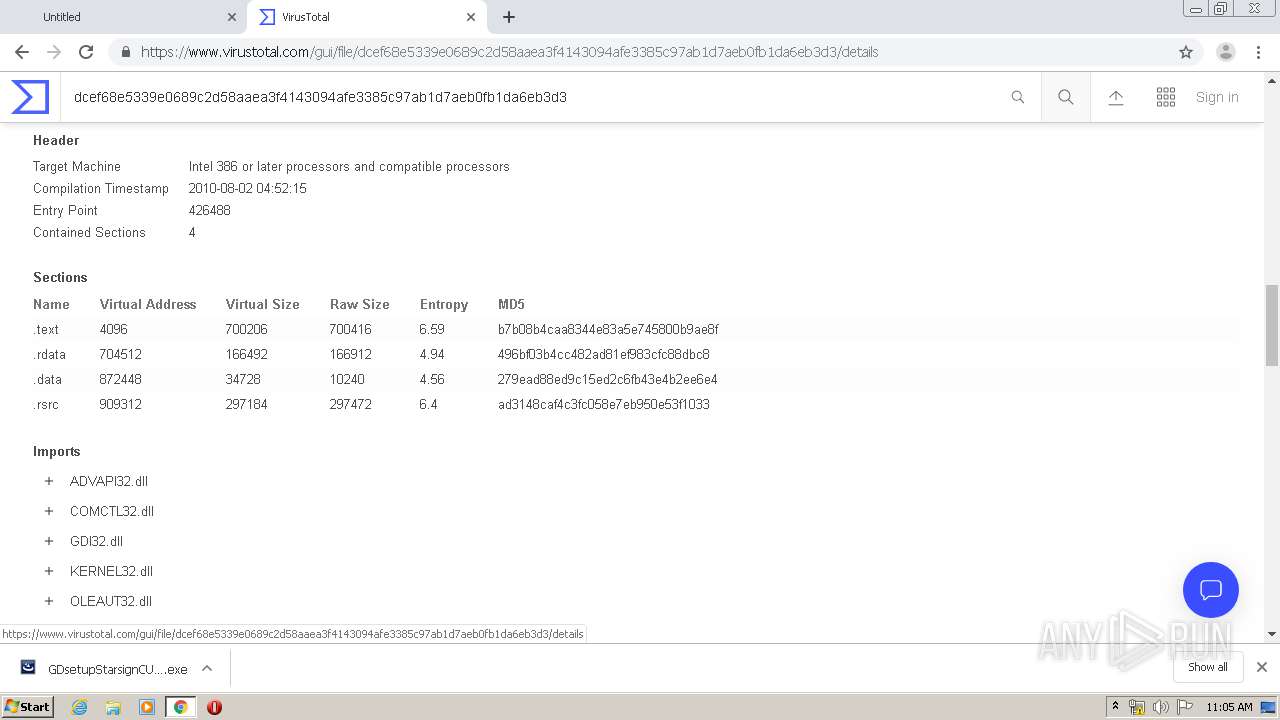This screenshot has height=720, width=1280.
Task: Click the taskbar clock showing 11:05 AM
Action: [1229, 707]
